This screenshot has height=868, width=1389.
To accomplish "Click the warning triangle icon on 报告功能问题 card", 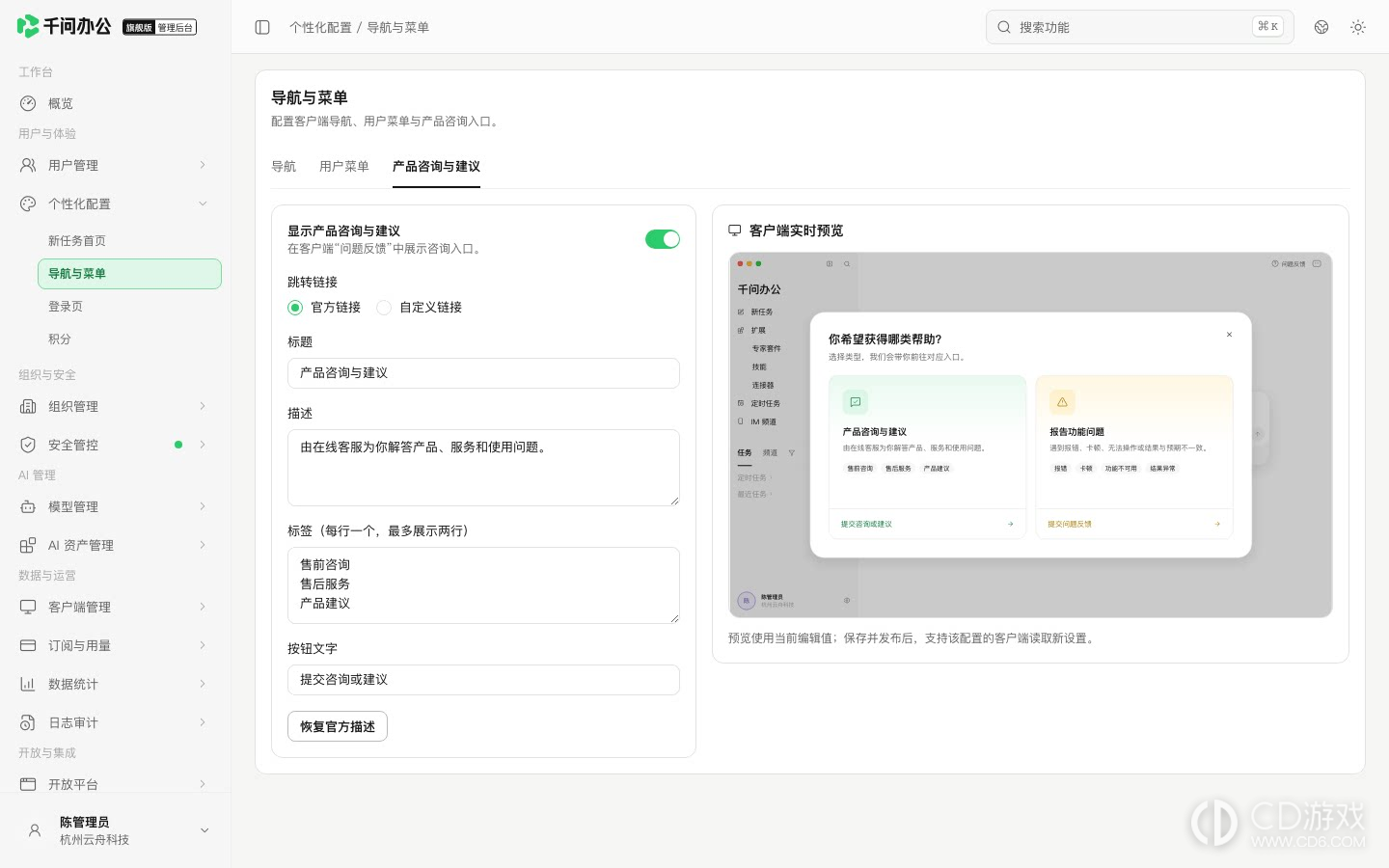I will [1062, 401].
